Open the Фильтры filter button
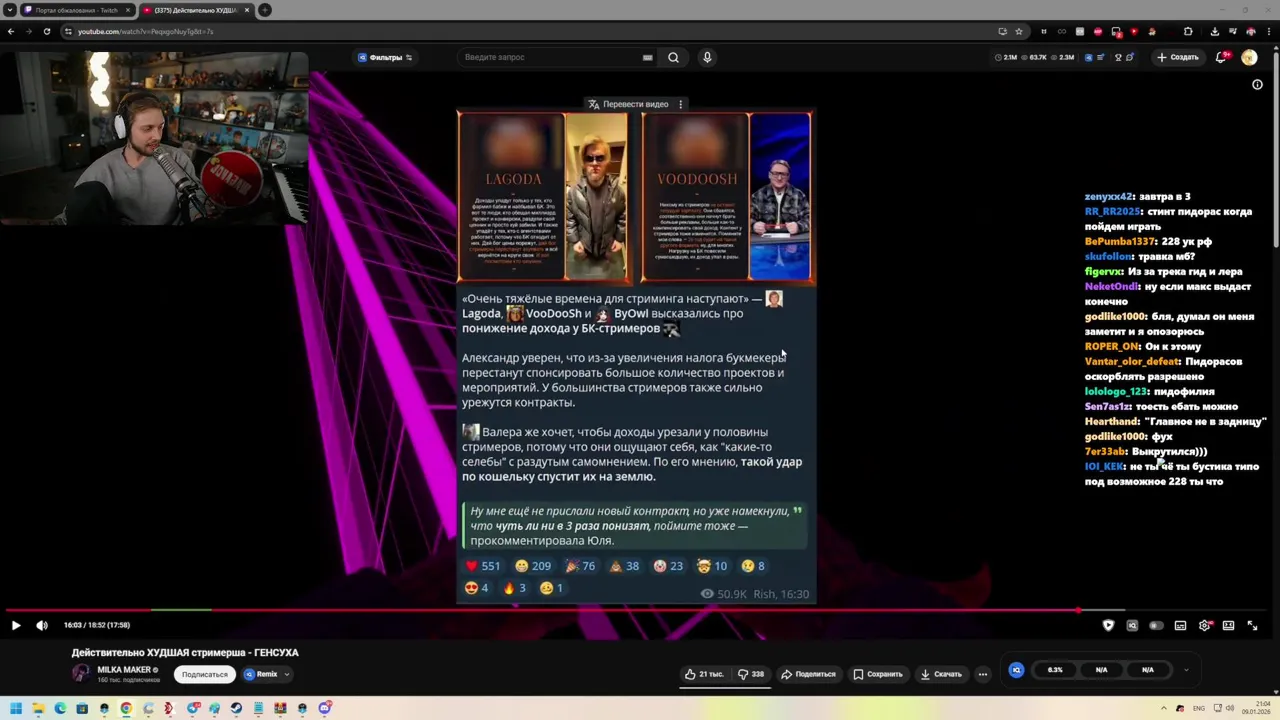This screenshot has height=720, width=1280. pyautogui.click(x=385, y=57)
